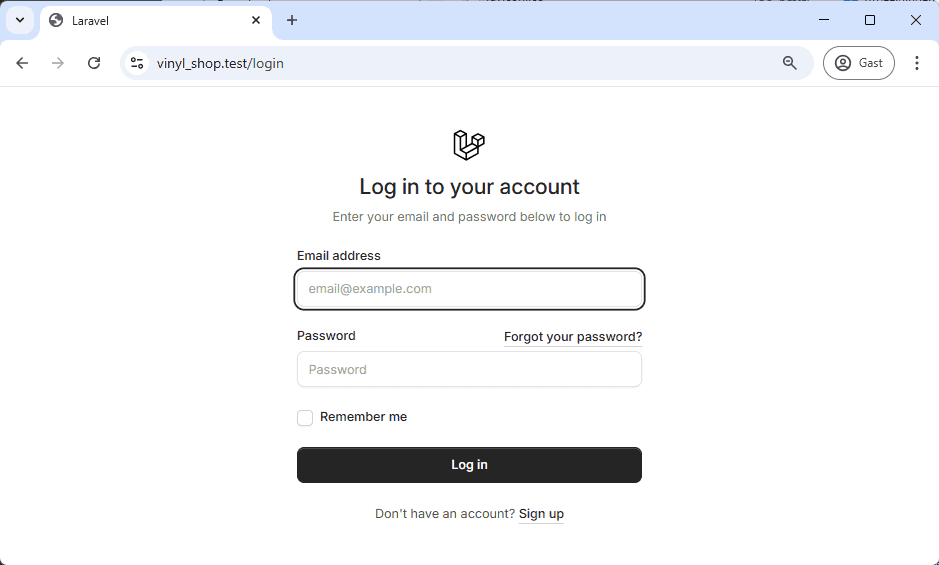Click into the Password field
Image resolution: width=939 pixels, height=565 pixels.
pos(470,369)
